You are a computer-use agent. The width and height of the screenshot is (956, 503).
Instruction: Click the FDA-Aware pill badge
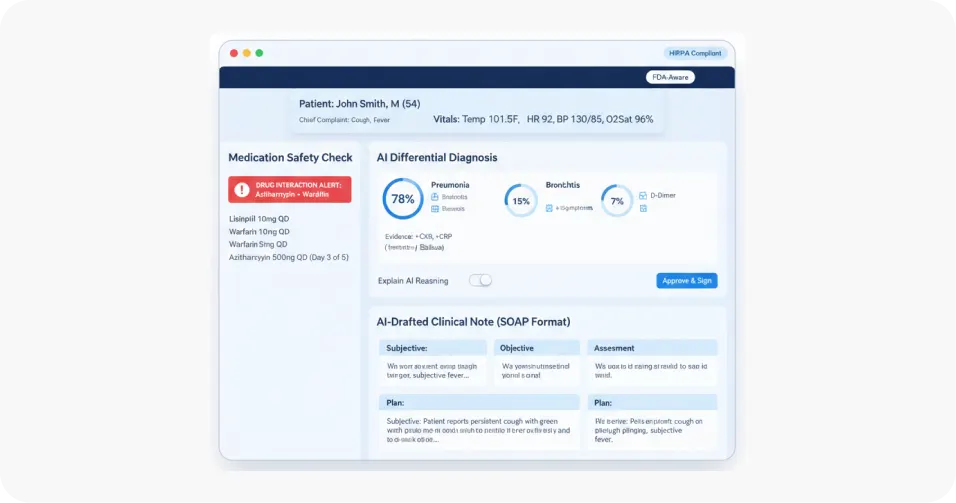670,77
